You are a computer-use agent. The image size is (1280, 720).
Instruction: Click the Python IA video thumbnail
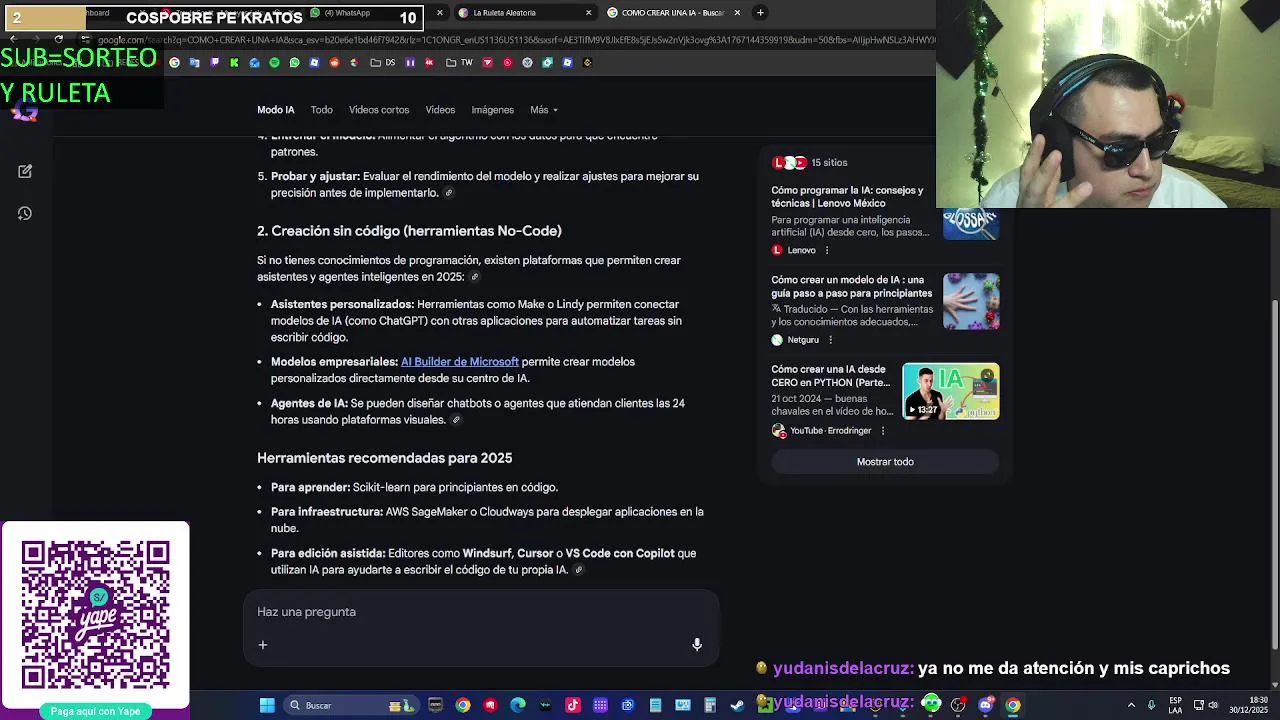tap(951, 391)
